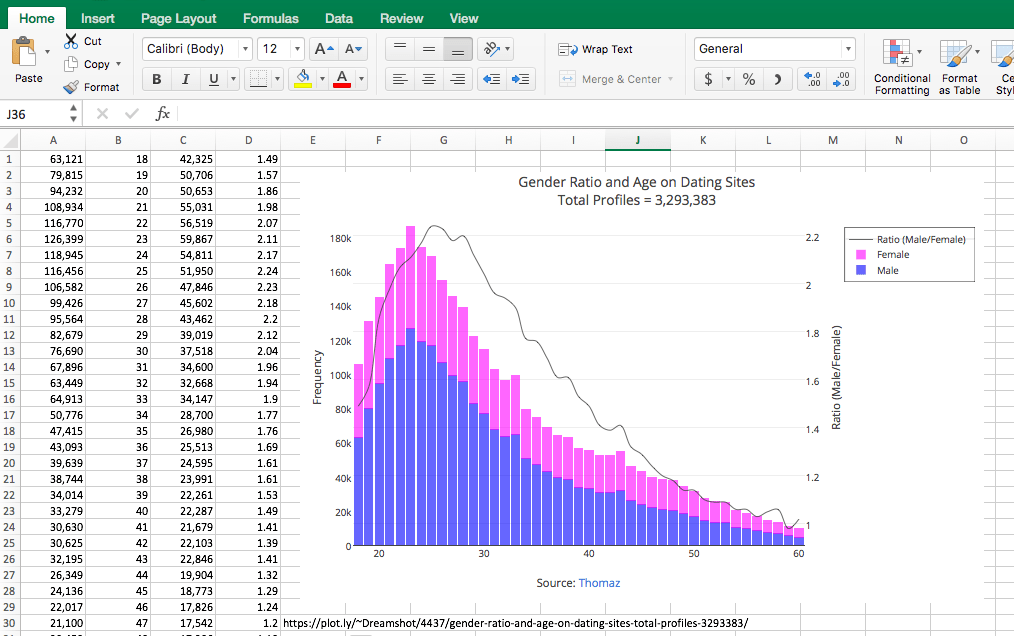The width and height of the screenshot is (1014, 636).
Task: Click the insert function fx icon
Action: [162, 114]
